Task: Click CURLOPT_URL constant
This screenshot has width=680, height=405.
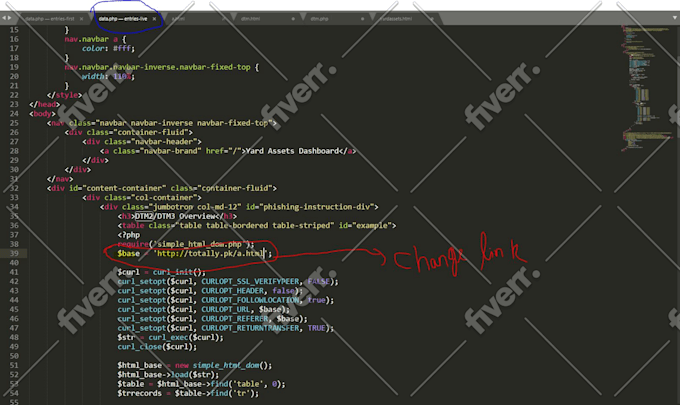Action: pyautogui.click(x=226, y=309)
